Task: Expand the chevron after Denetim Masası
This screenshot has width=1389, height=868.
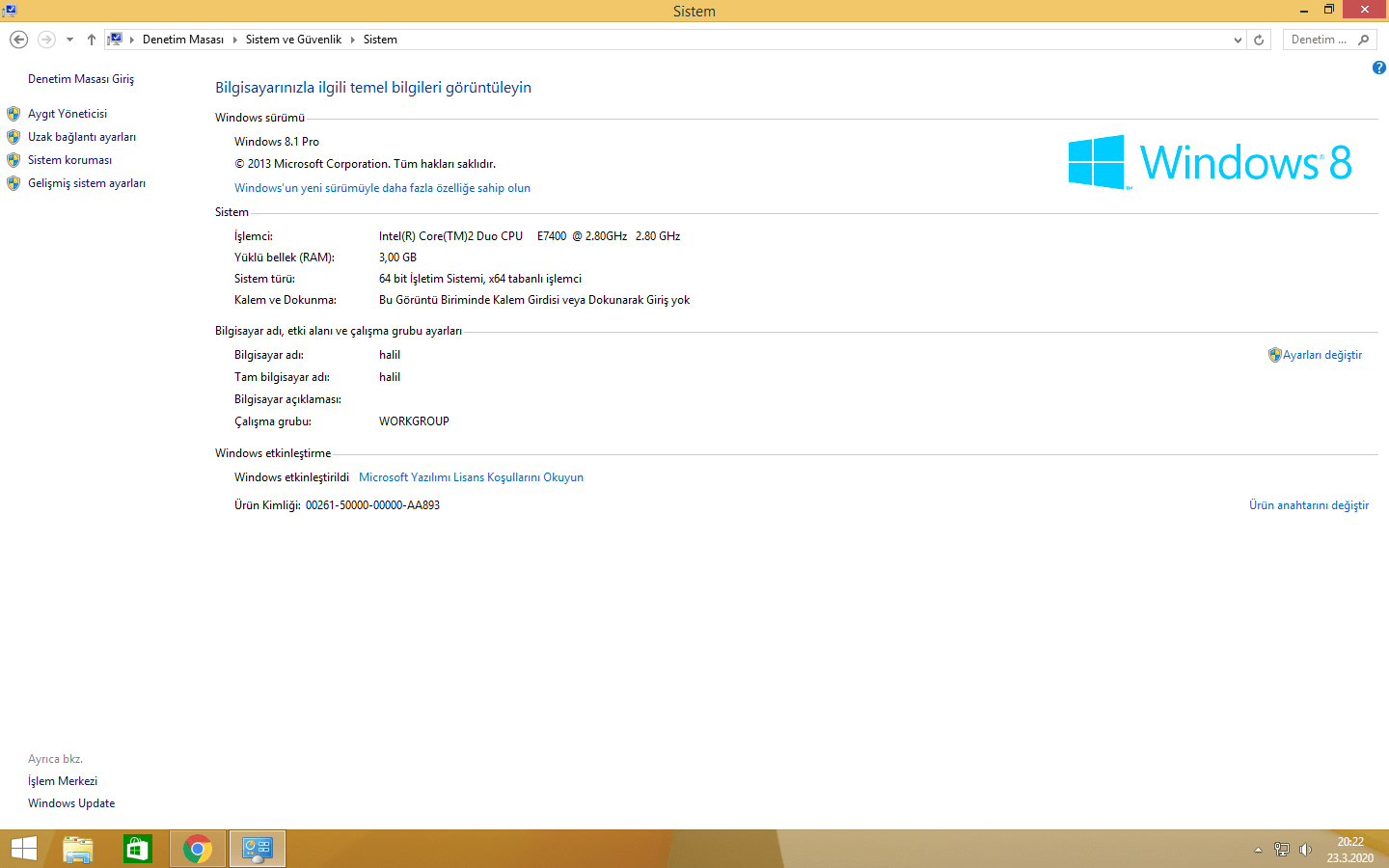Action: pos(234,40)
